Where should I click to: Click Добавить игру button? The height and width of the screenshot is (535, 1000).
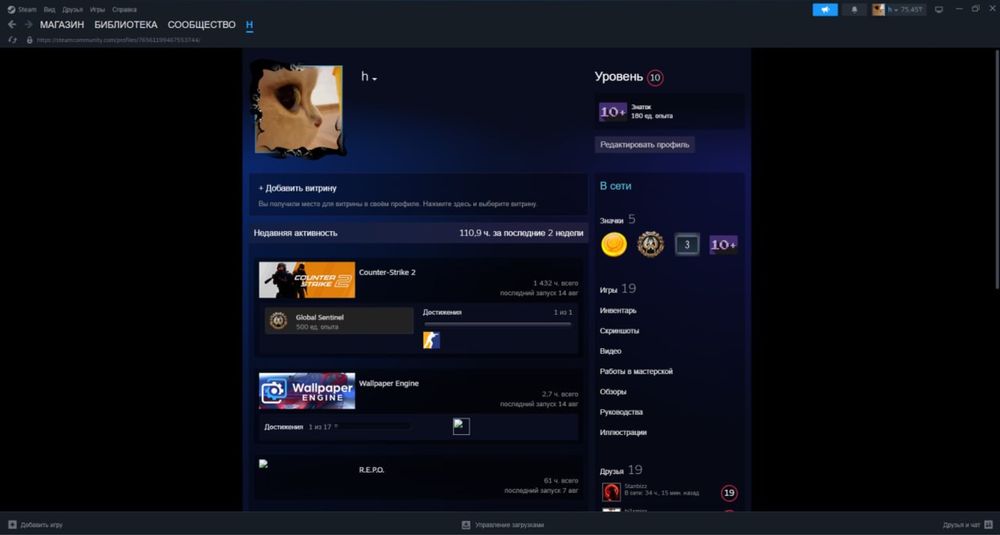[x=36, y=525]
